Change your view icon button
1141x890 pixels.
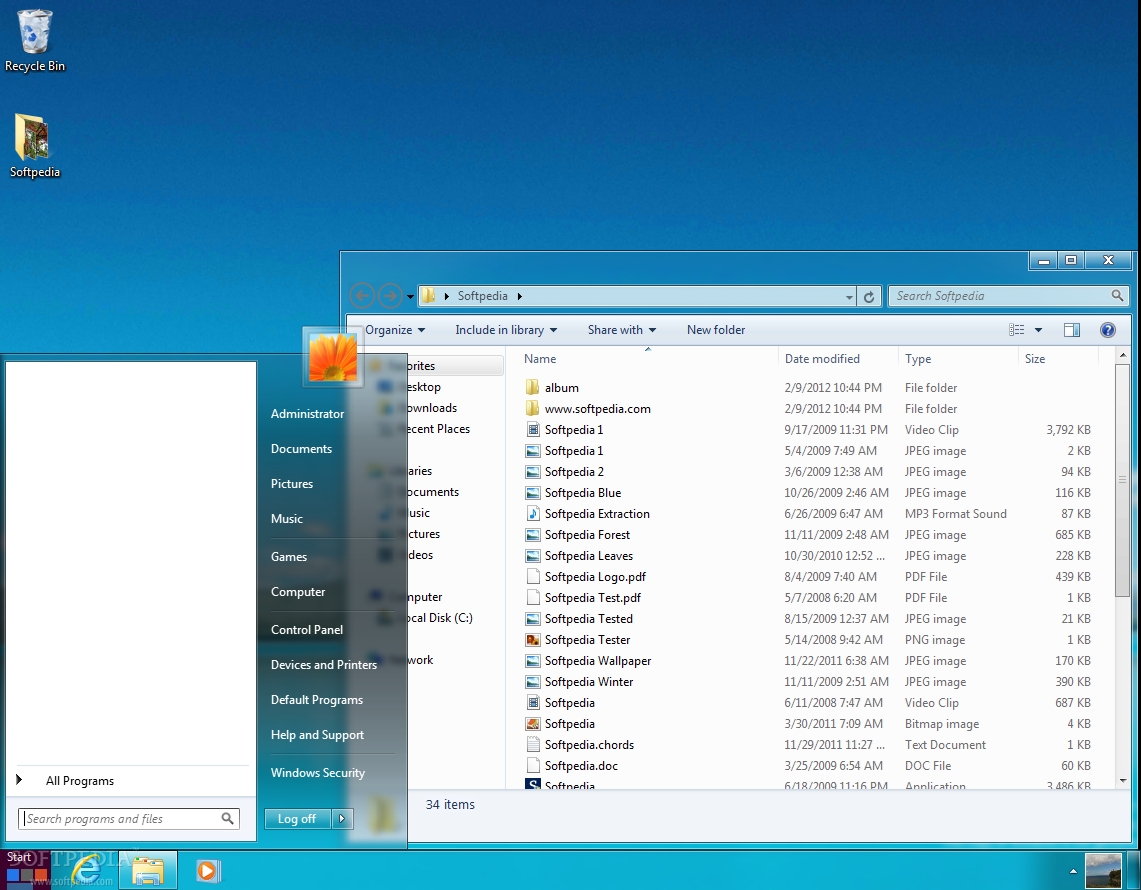(x=1017, y=330)
